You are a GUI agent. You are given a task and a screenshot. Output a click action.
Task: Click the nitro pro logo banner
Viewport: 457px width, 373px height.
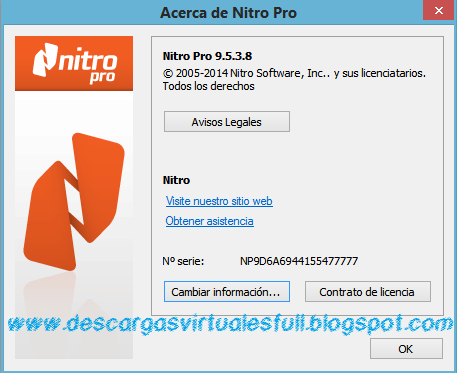click(74, 63)
